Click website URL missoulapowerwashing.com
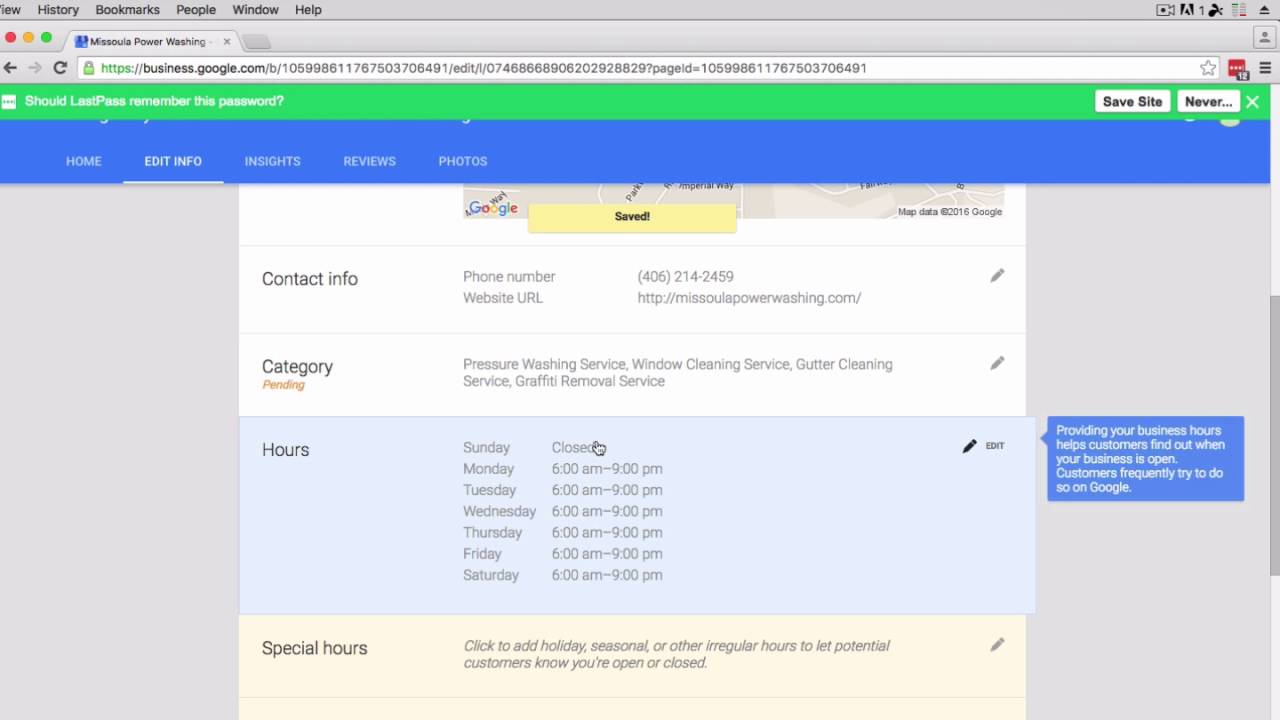Viewport: 1280px width, 720px height. coord(749,298)
